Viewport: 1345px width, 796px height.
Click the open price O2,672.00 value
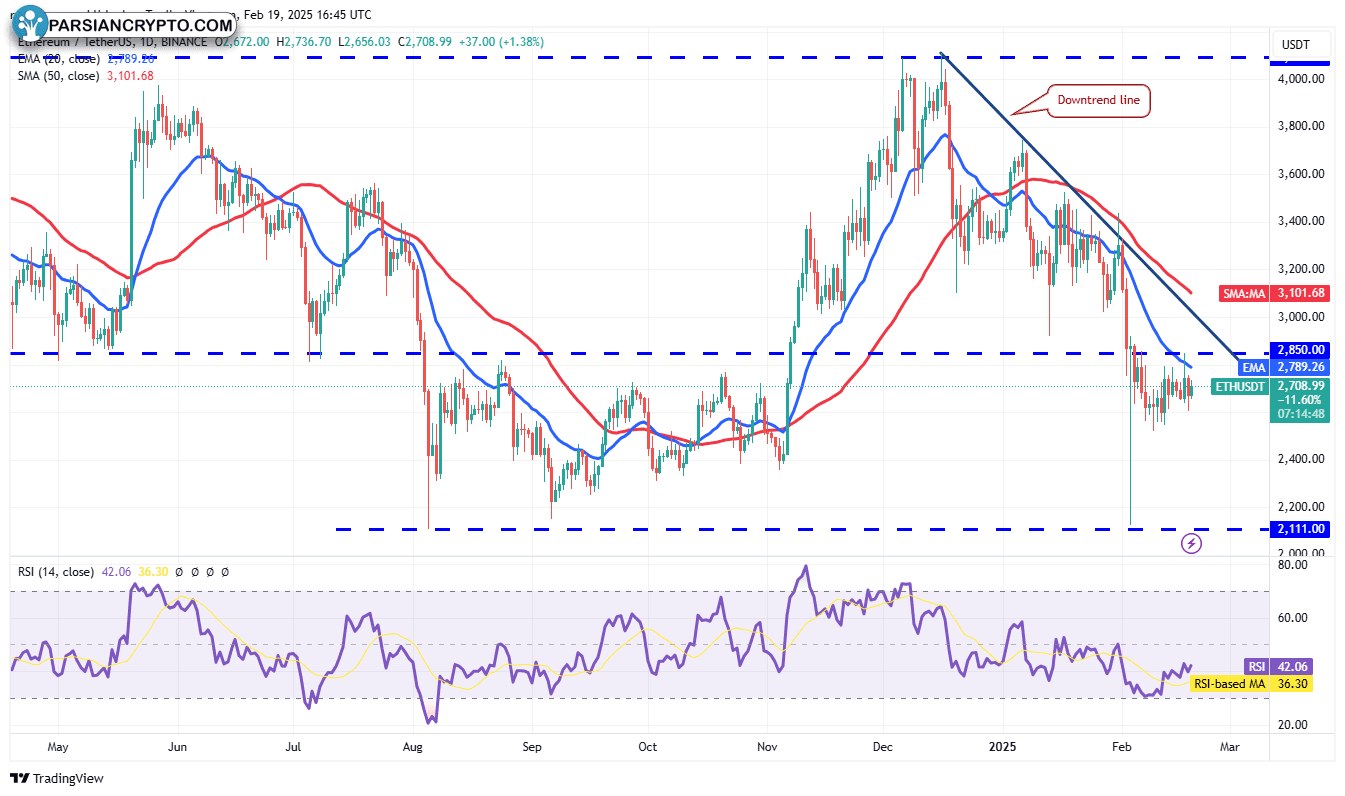[x=244, y=42]
